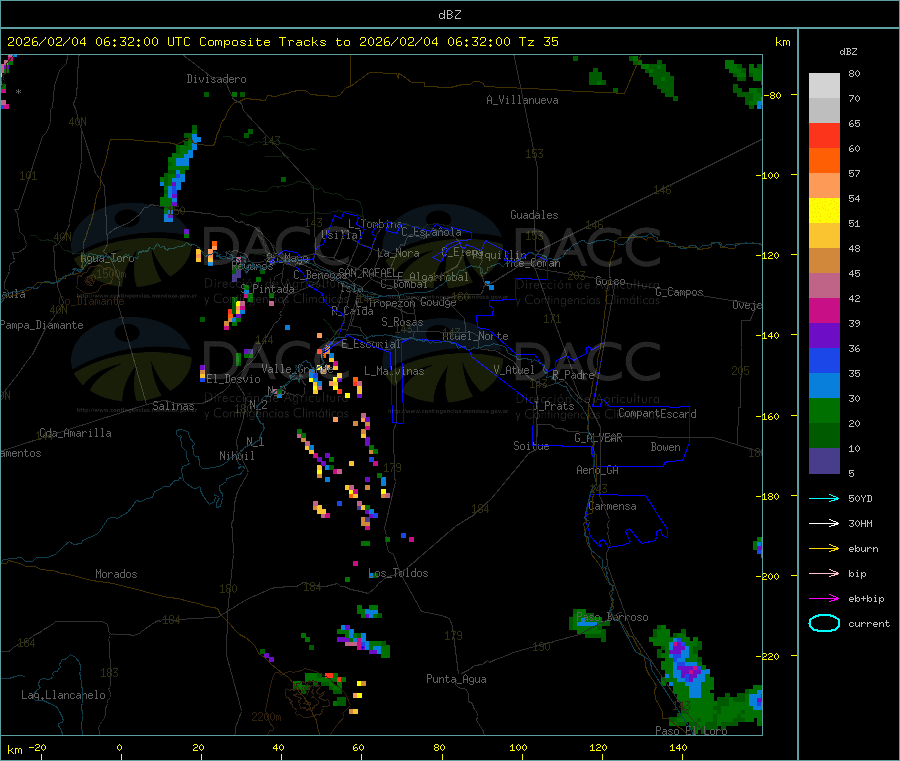Click the Bowen place label
The height and width of the screenshot is (761, 900).
coord(665,447)
